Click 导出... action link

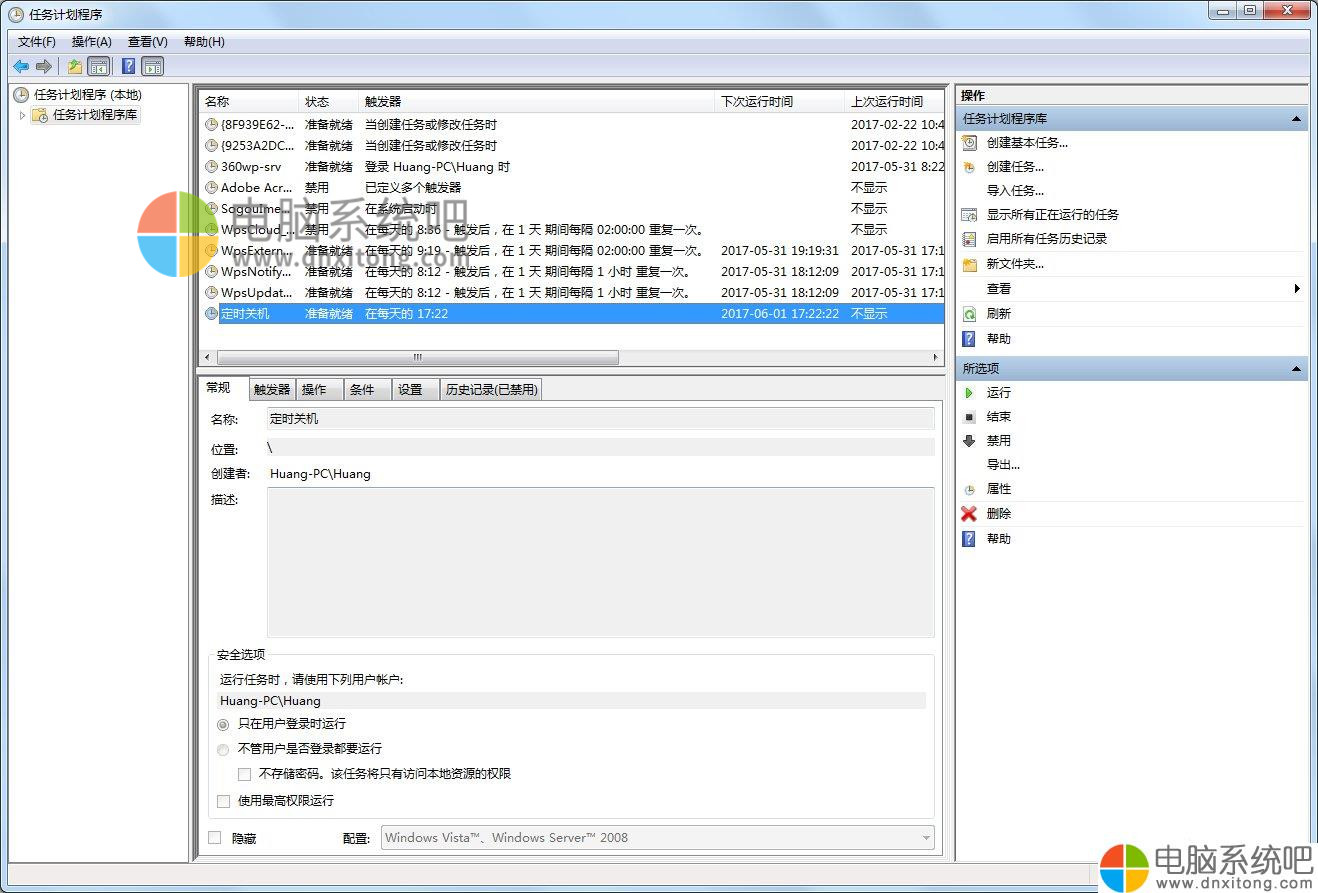tap(1003, 465)
